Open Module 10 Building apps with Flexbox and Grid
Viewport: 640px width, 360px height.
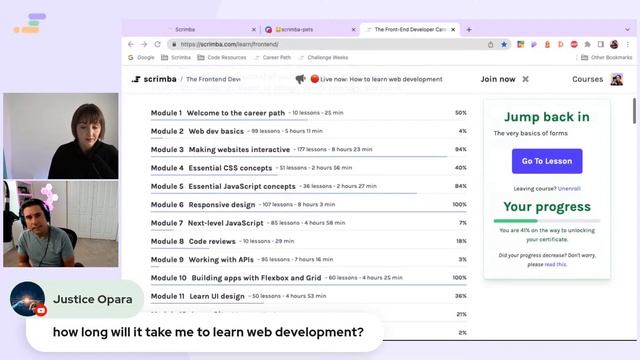tap(309, 278)
